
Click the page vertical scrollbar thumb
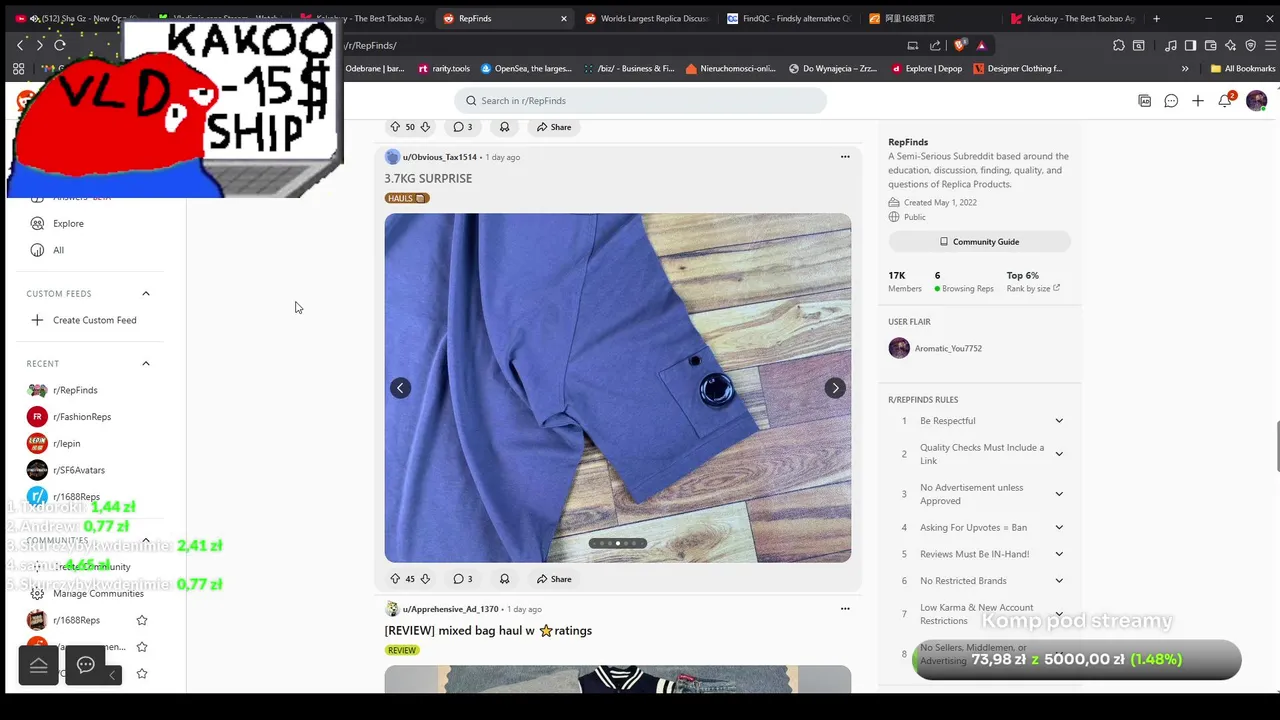tap(1276, 447)
